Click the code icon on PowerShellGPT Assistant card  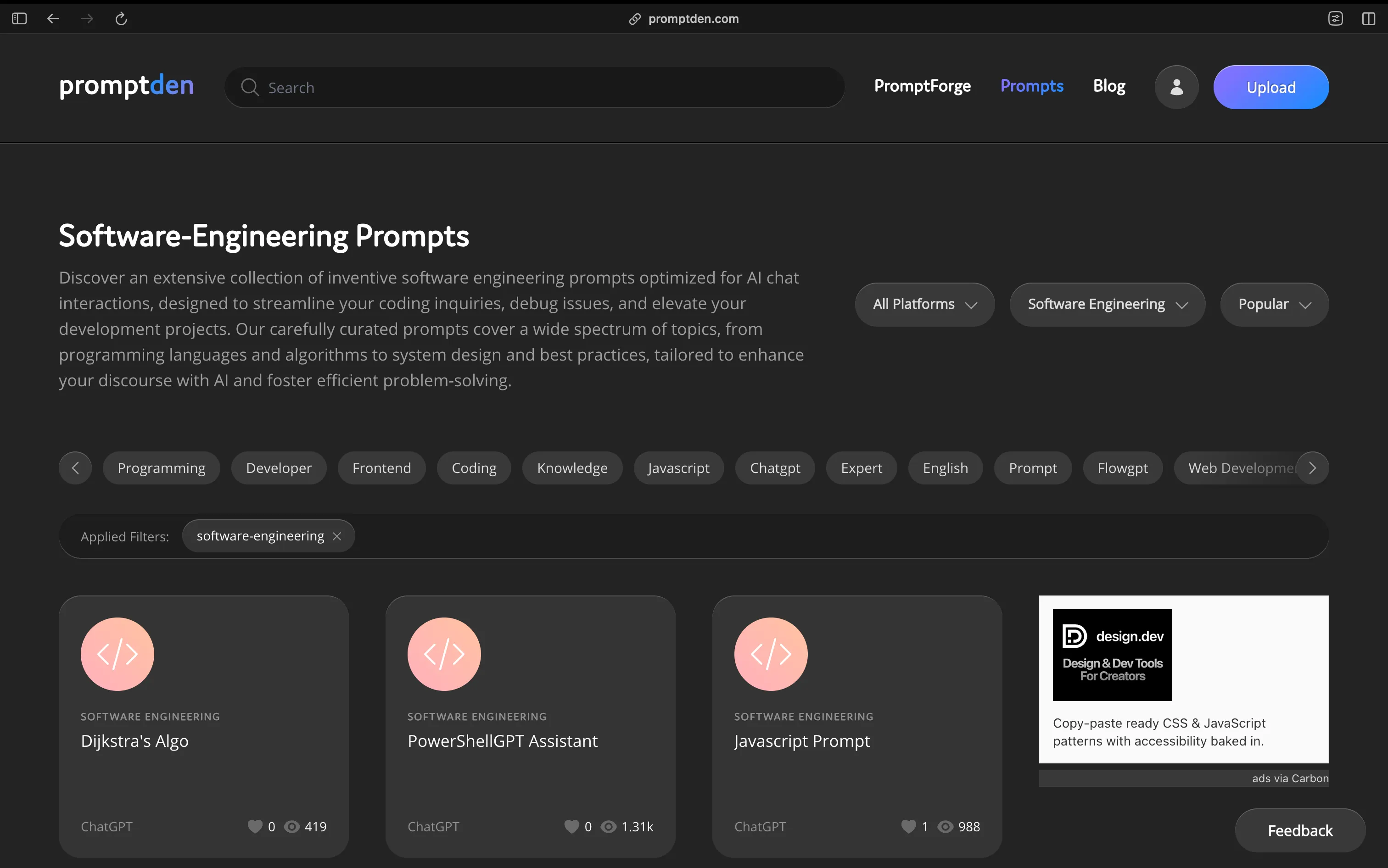click(x=444, y=654)
